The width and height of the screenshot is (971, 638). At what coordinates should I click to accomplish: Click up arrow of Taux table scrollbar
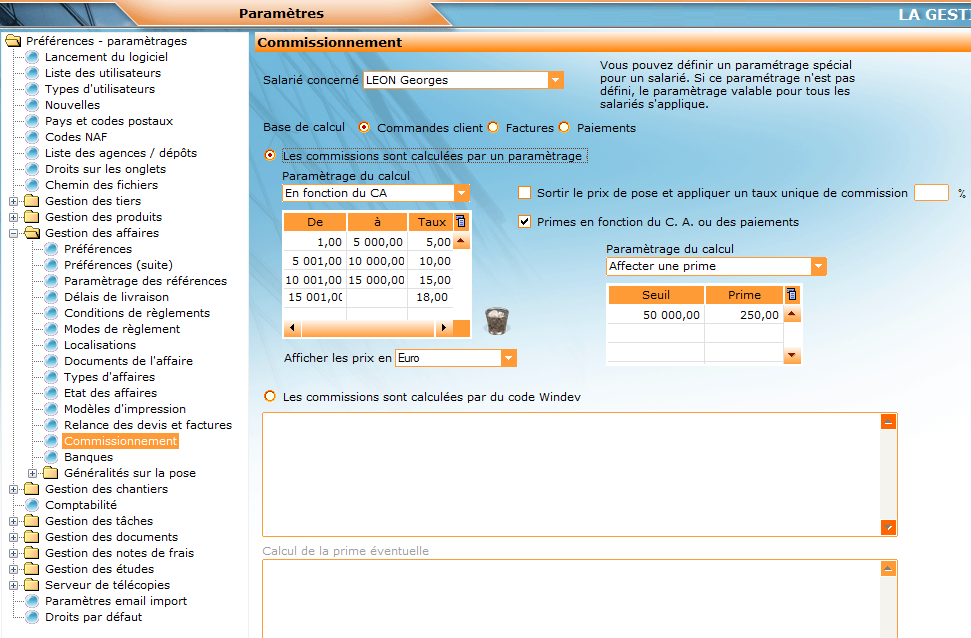click(x=461, y=240)
